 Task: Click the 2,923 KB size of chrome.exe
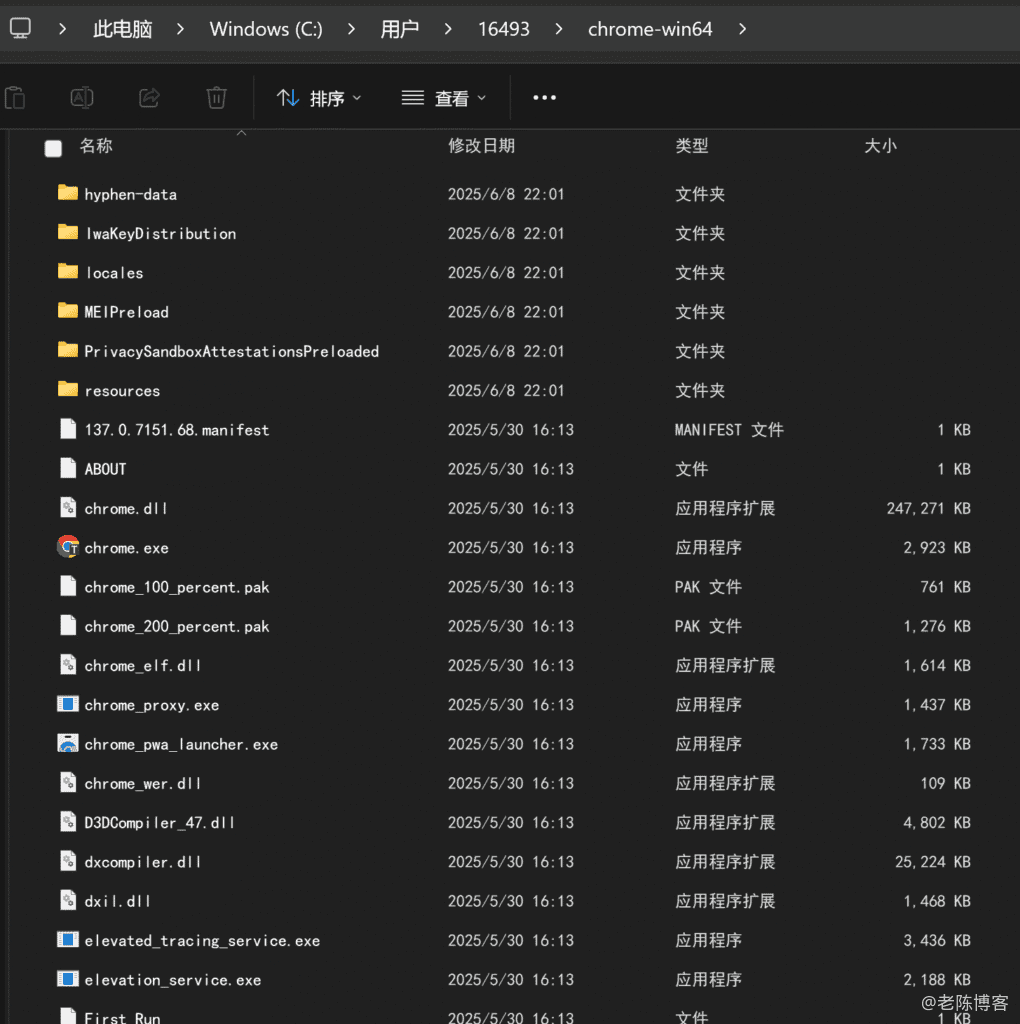tap(936, 547)
